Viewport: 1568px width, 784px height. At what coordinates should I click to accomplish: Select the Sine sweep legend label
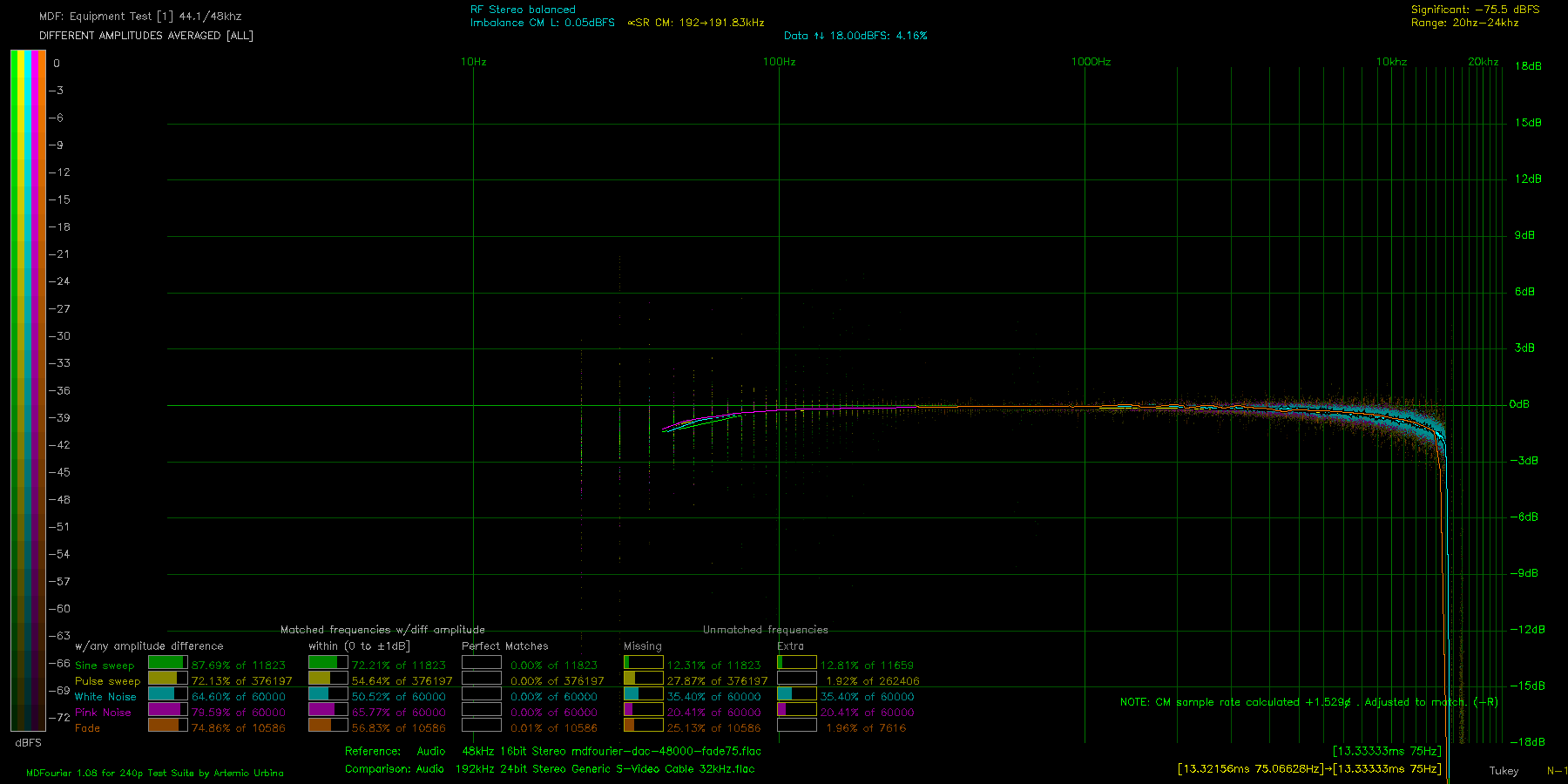105,666
